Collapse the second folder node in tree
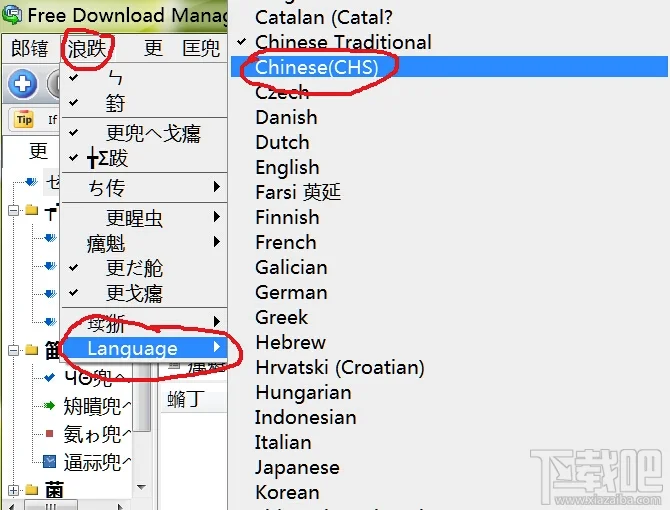This screenshot has width=670, height=510. coord(14,350)
